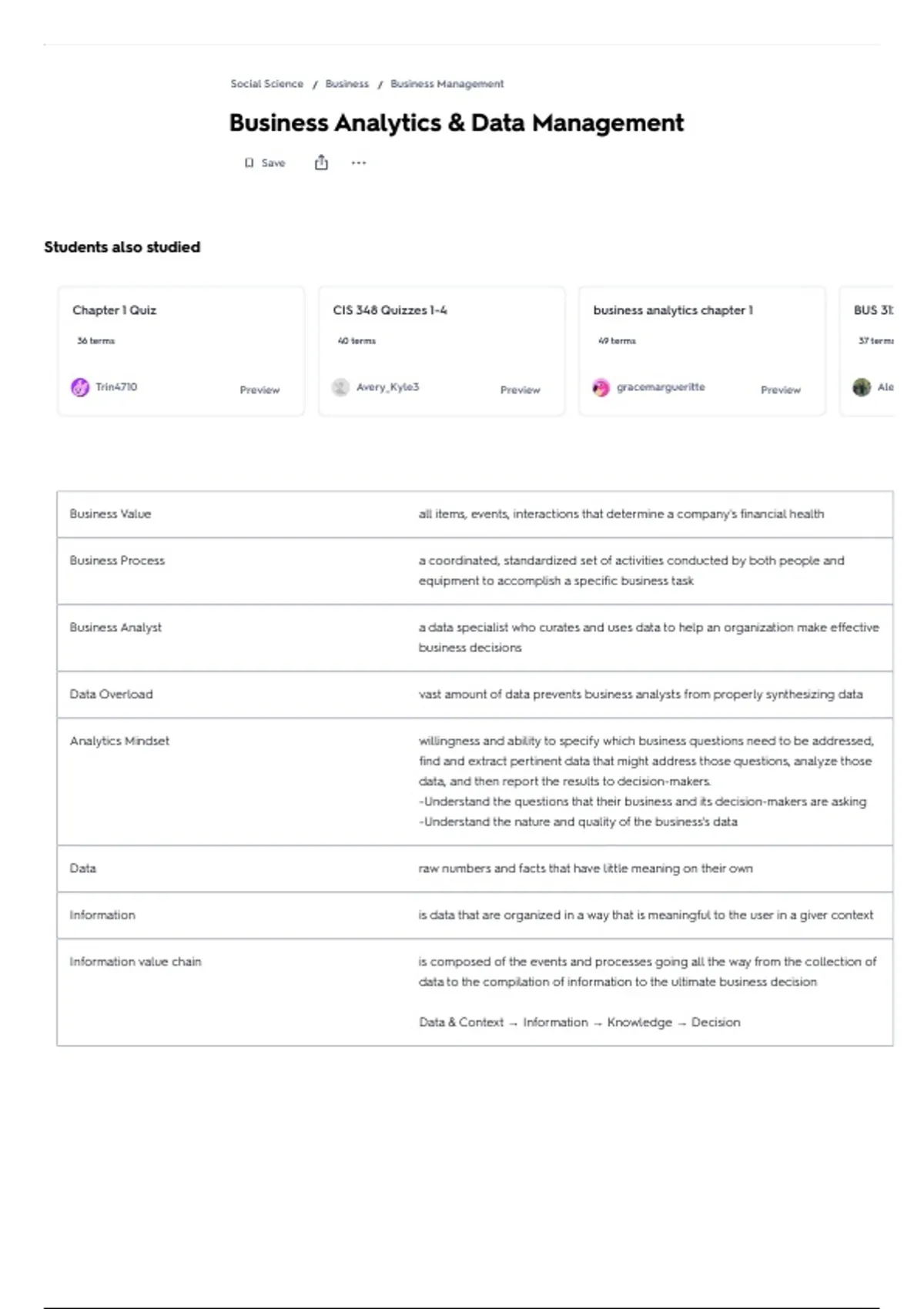This screenshot has width=924, height=1309.
Task: Open the three-dot more options menu
Action: 359,162
